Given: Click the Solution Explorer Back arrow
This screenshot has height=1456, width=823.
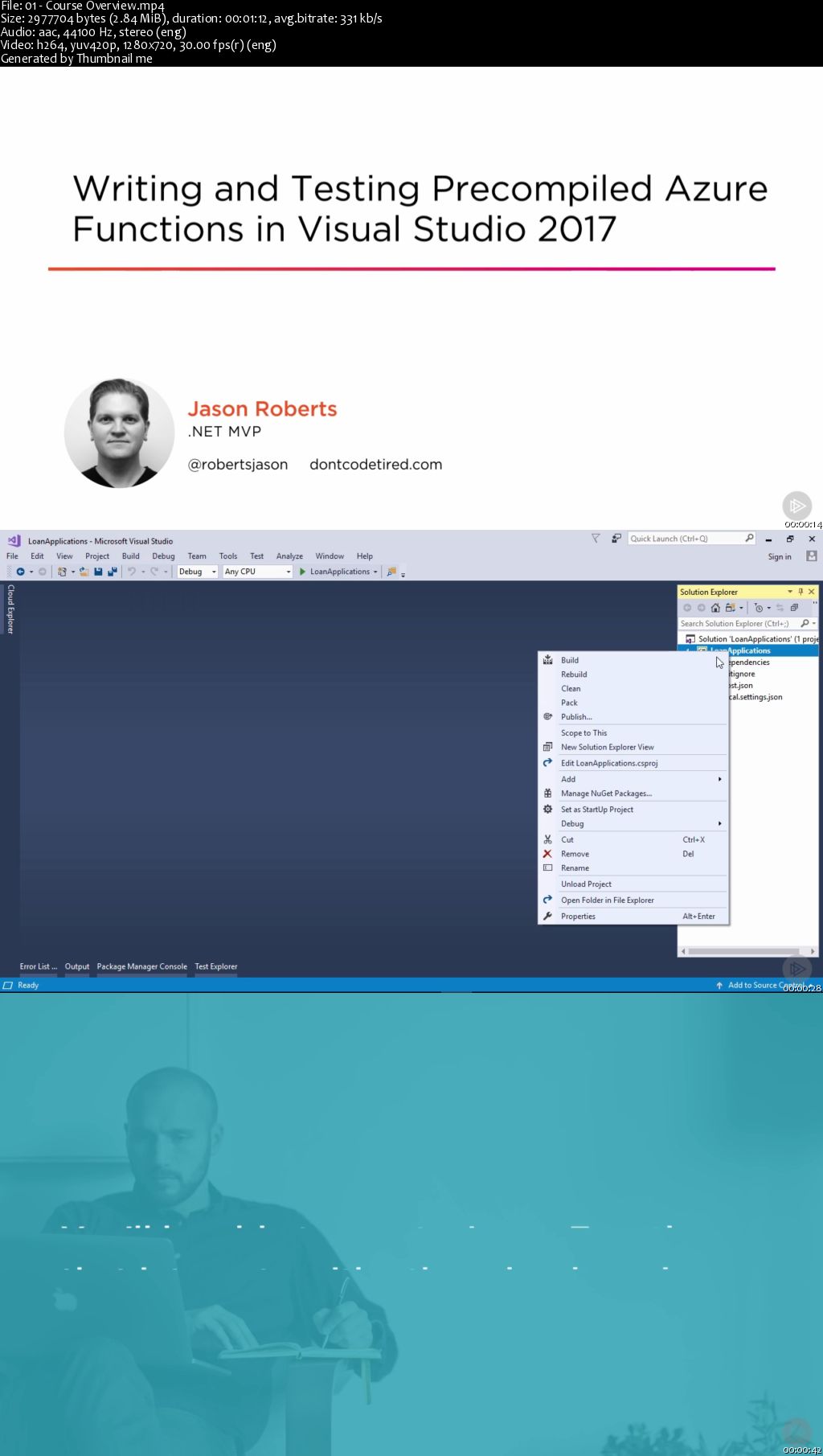Looking at the screenshot, I should coord(687,608).
